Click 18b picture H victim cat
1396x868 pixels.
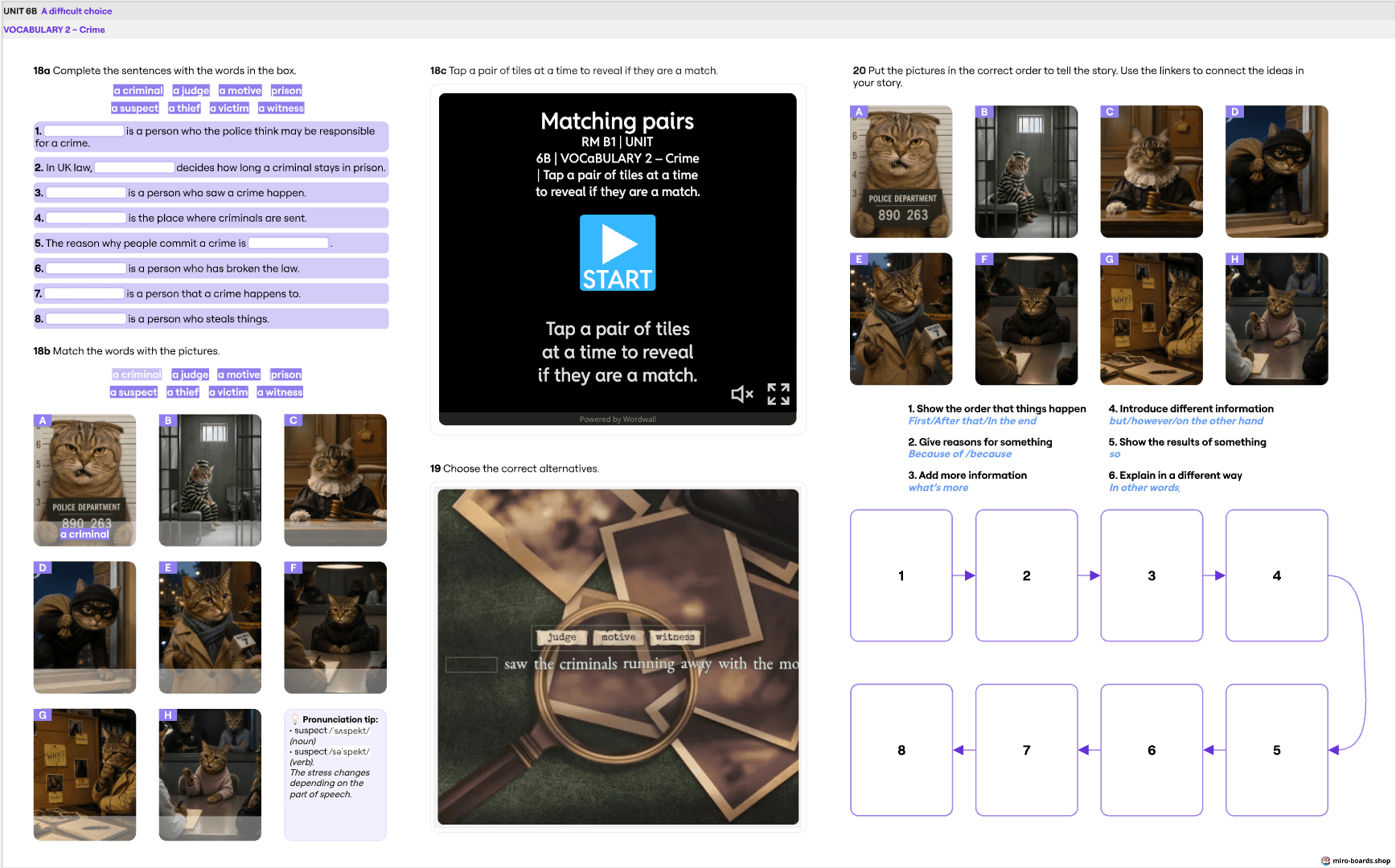(210, 774)
